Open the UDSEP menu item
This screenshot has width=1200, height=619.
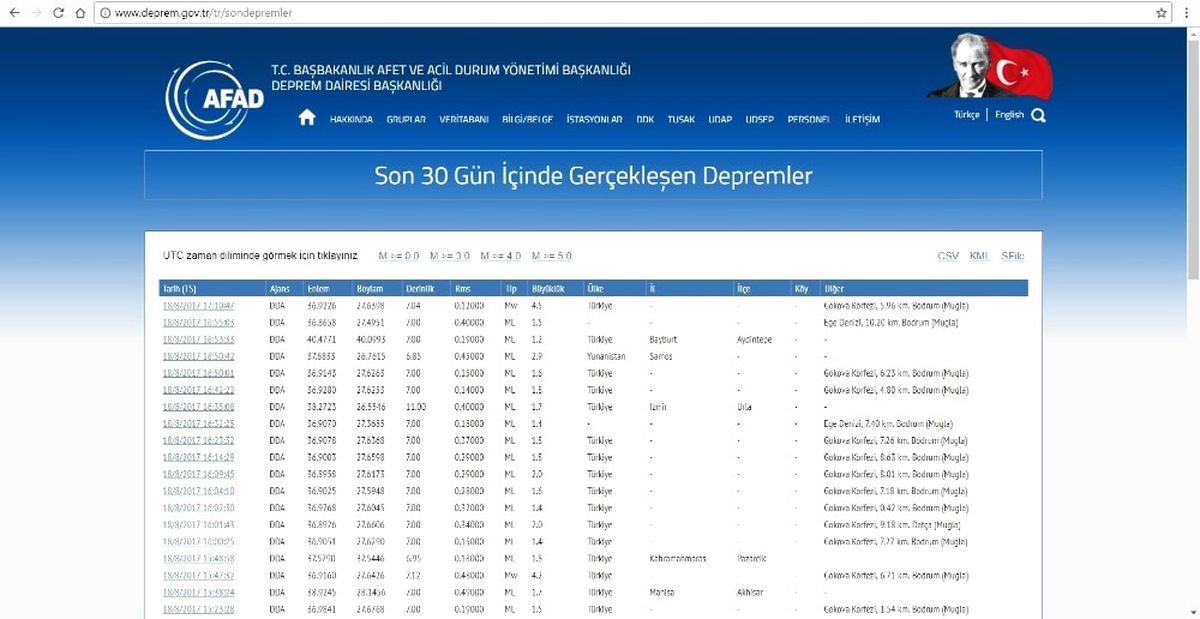pos(759,120)
